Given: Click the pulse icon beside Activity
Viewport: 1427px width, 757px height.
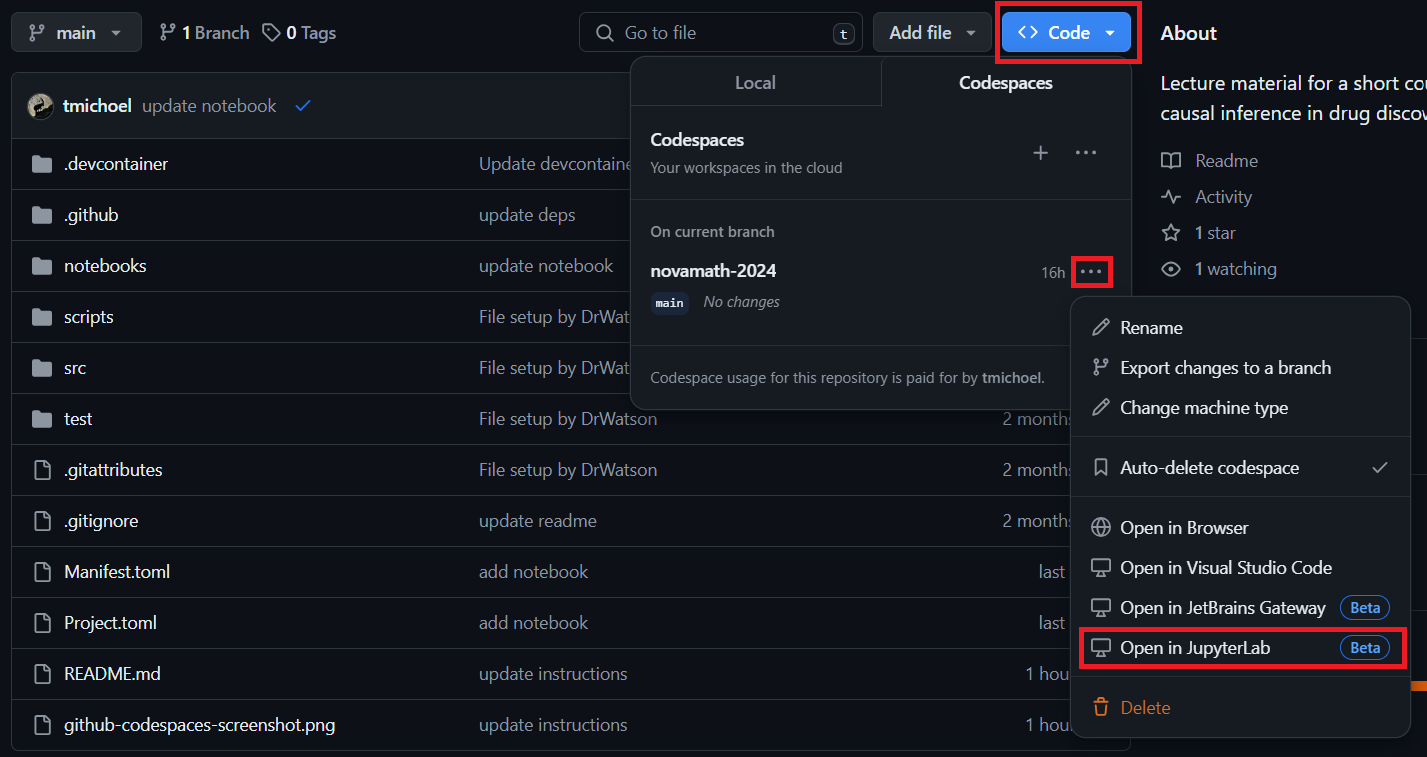Looking at the screenshot, I should coord(1171,197).
